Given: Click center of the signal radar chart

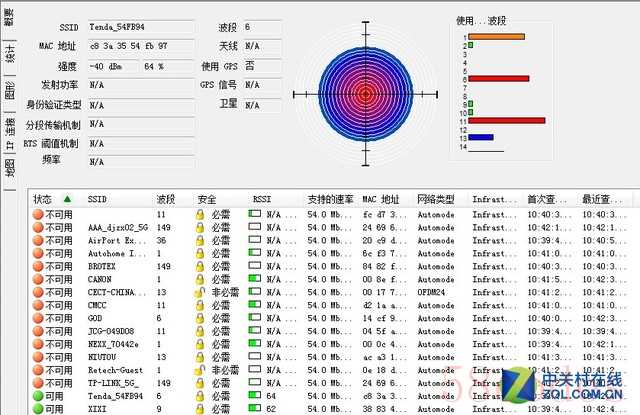Looking at the screenshot, I should (365, 95).
